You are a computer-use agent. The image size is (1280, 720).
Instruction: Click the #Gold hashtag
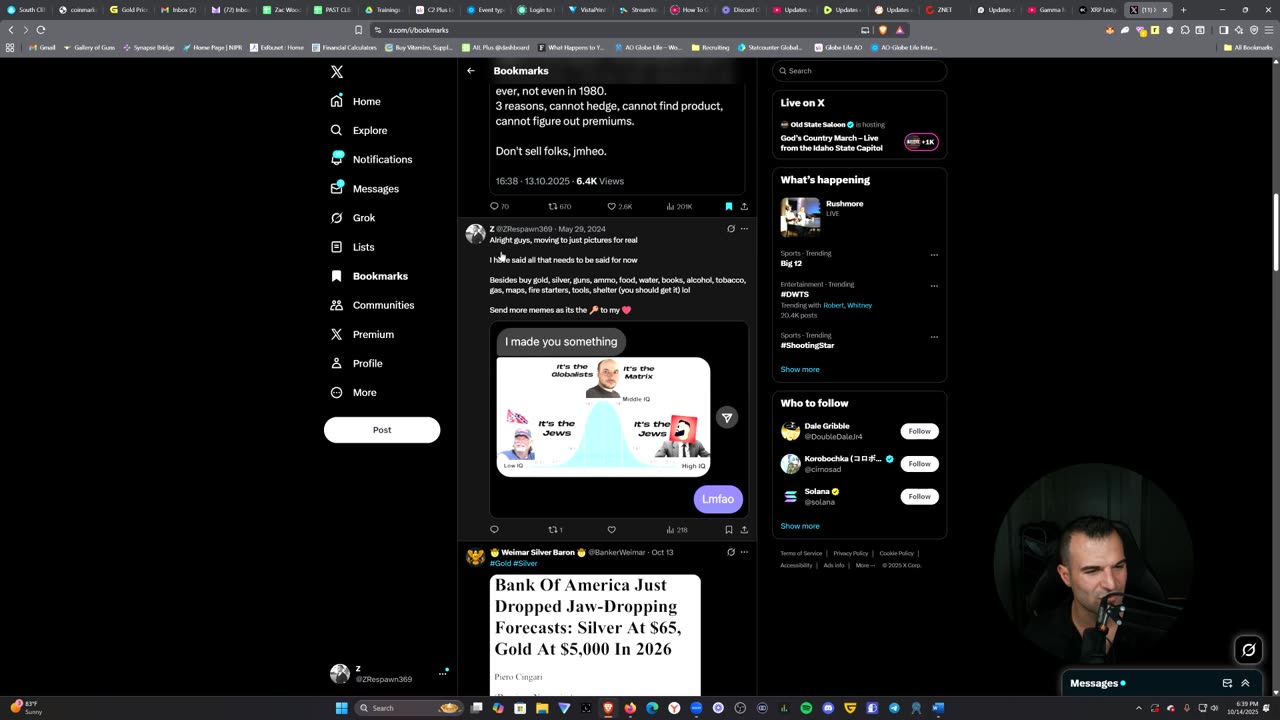point(500,563)
